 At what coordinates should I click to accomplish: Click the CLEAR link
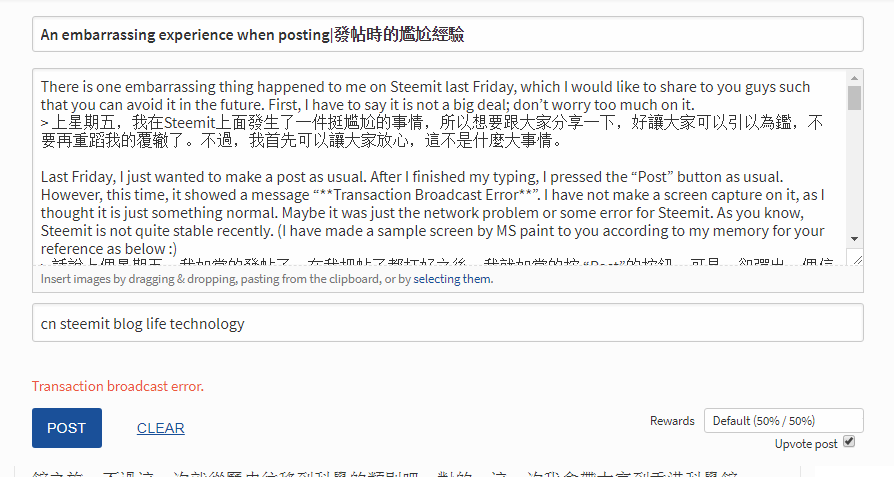pyautogui.click(x=160, y=428)
